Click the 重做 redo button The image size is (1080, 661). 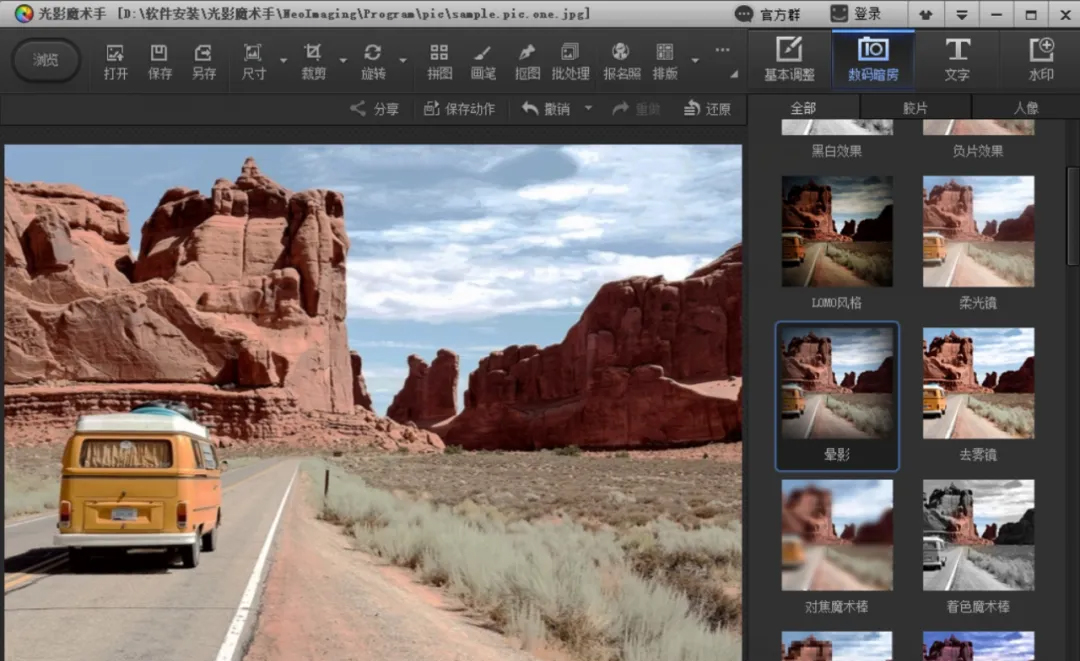coord(636,109)
